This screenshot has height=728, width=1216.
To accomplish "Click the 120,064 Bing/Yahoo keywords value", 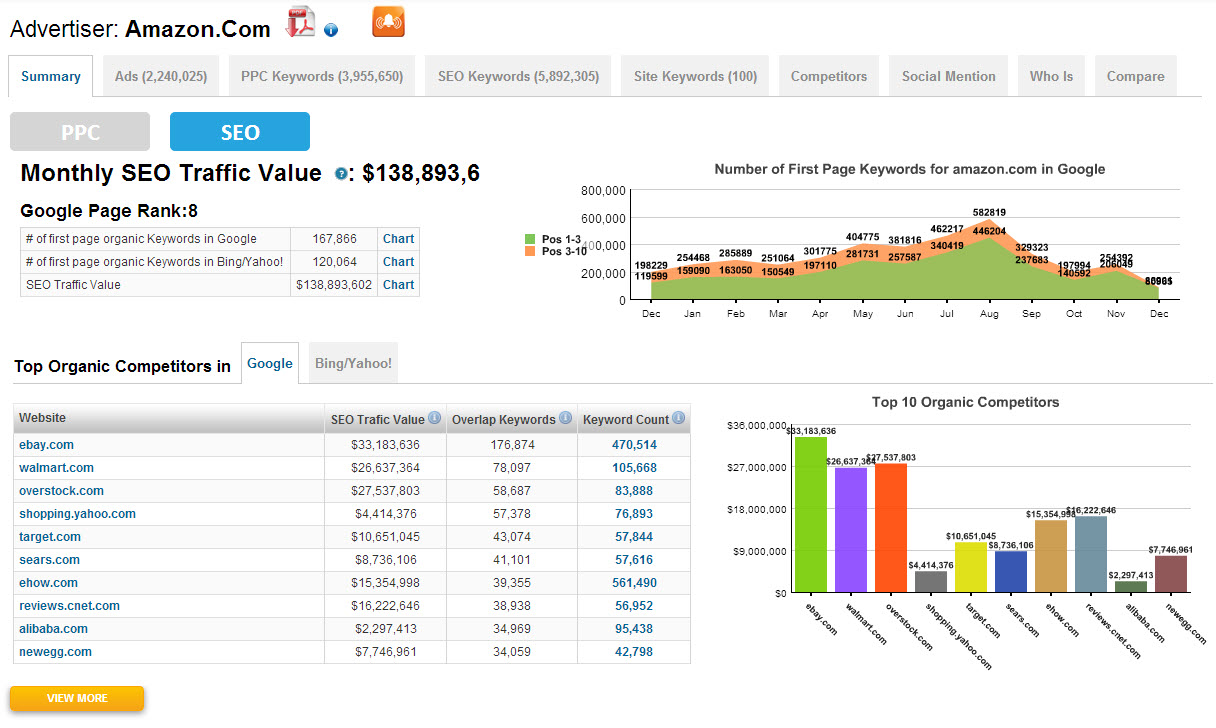I will 335,262.
